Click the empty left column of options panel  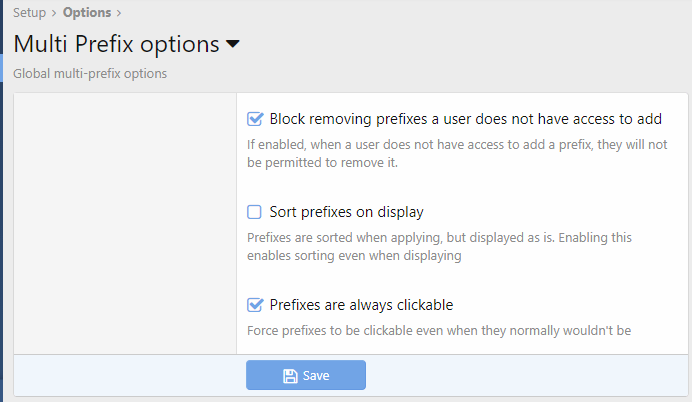(x=125, y=220)
